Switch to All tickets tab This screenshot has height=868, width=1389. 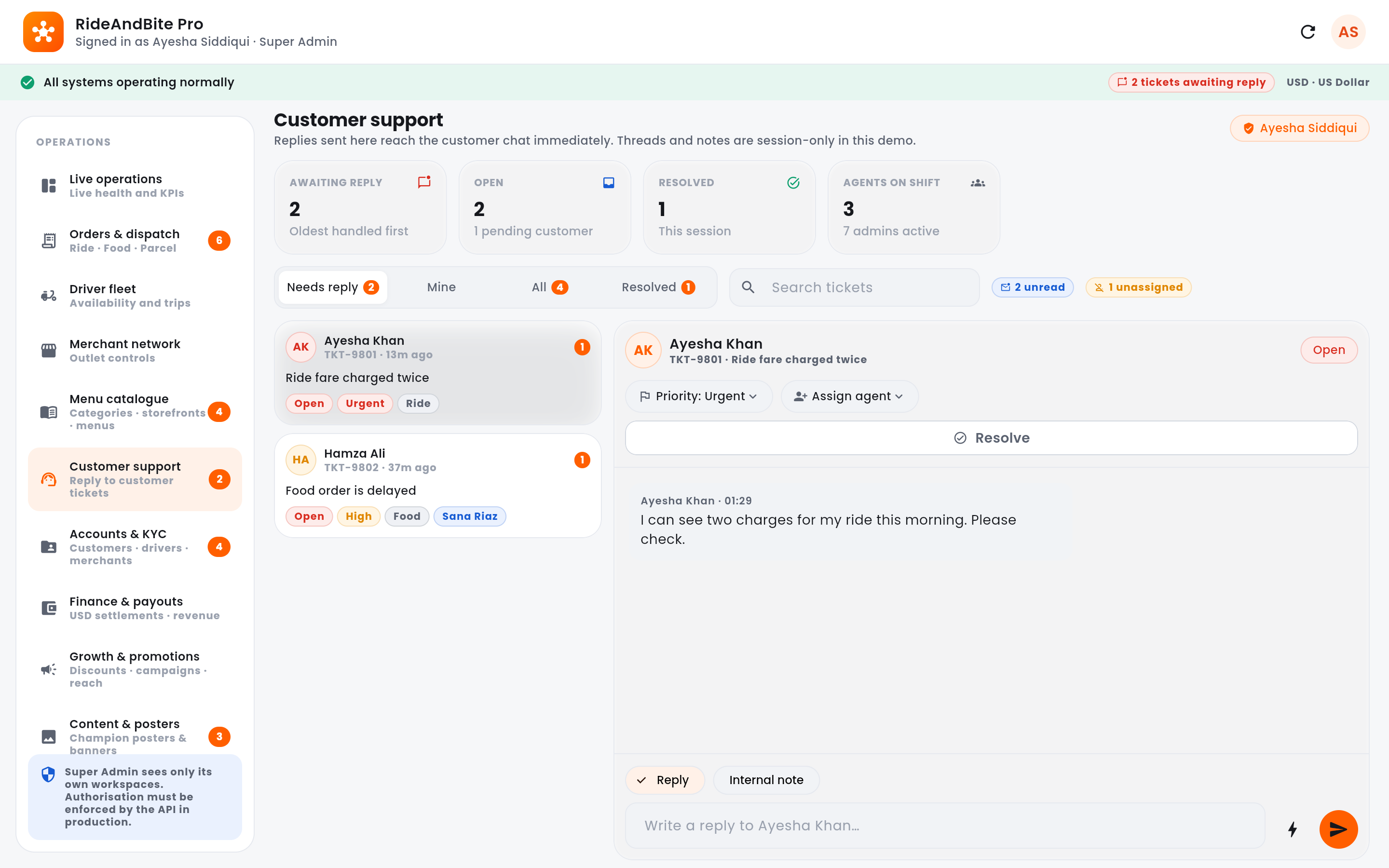coord(550,287)
